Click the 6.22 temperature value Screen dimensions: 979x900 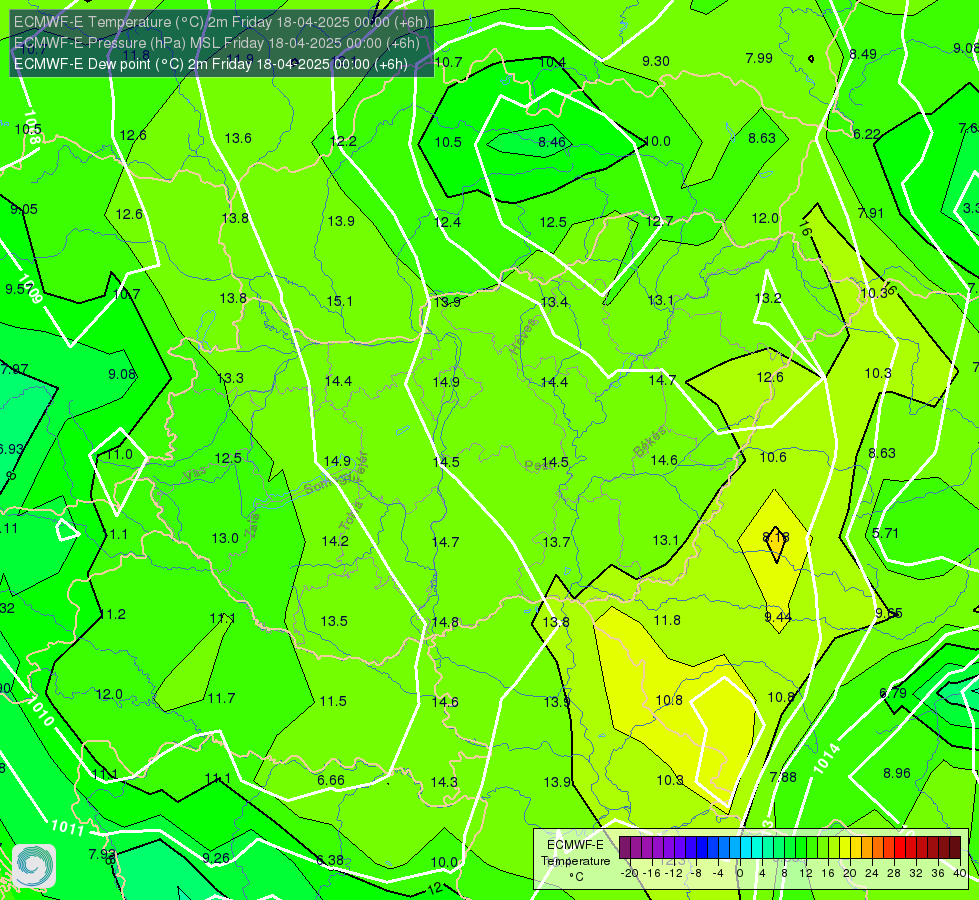(x=867, y=134)
